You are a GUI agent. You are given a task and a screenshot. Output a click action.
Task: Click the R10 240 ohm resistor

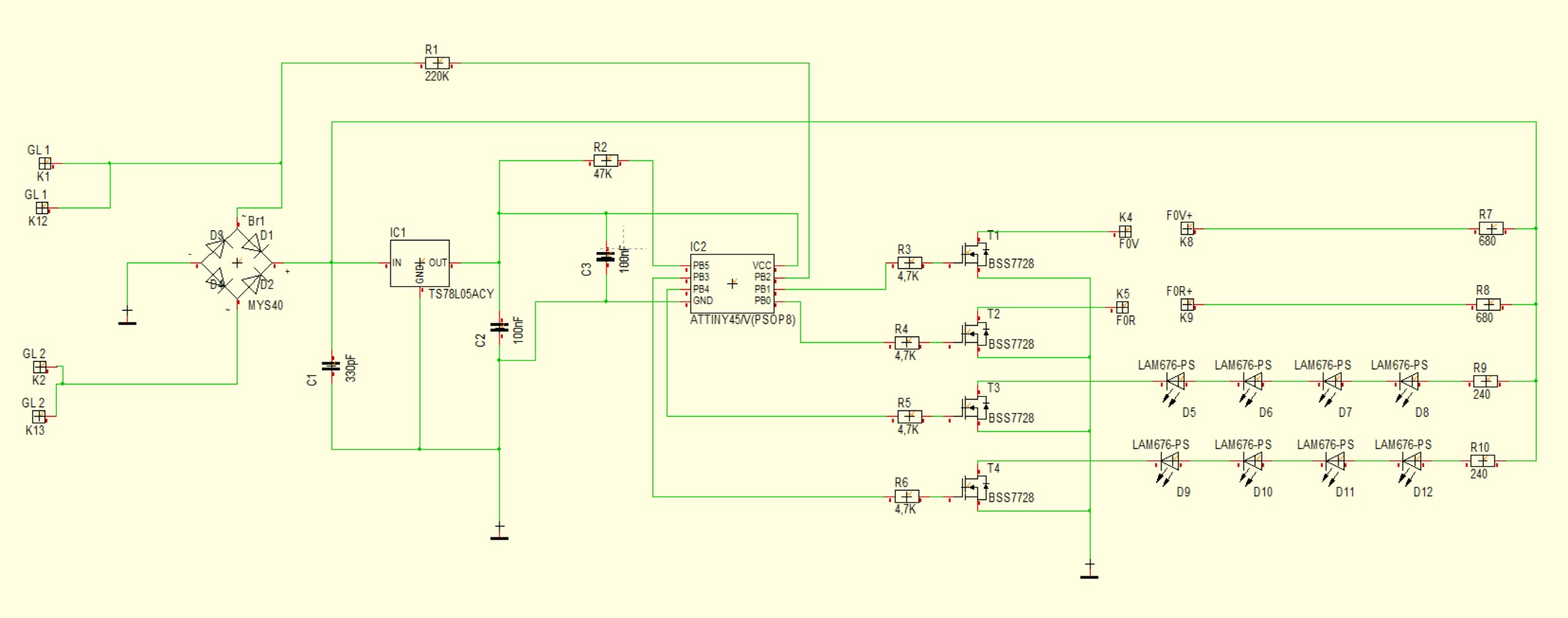coord(1482,461)
